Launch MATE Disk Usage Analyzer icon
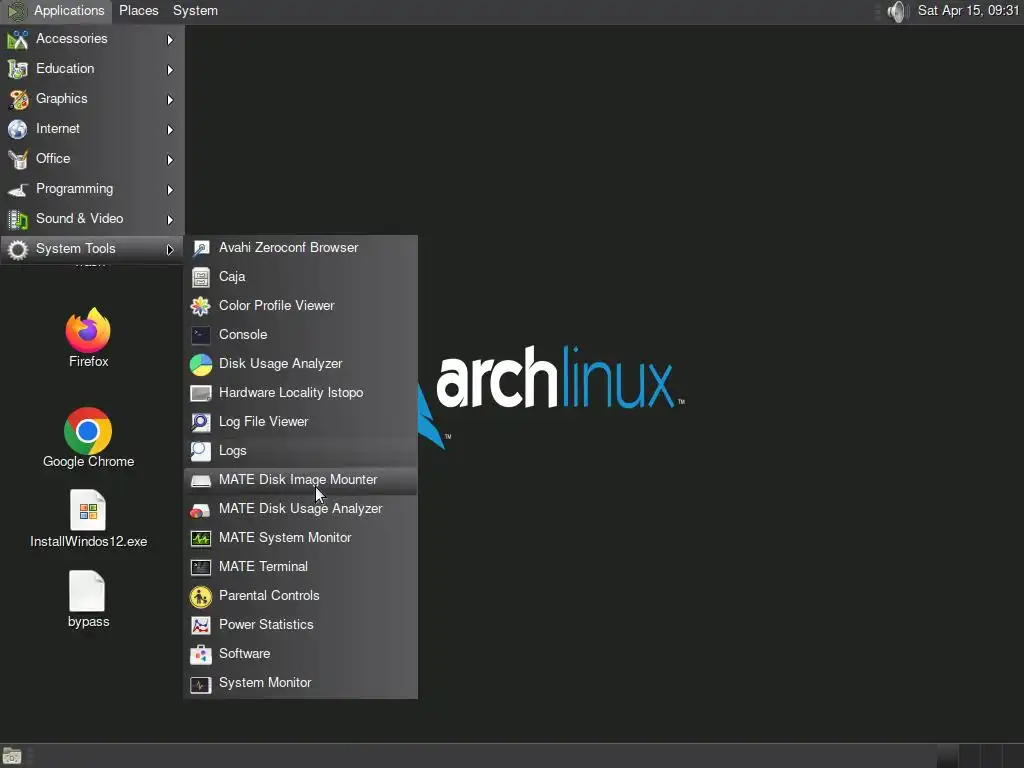The image size is (1024, 768). 200,509
